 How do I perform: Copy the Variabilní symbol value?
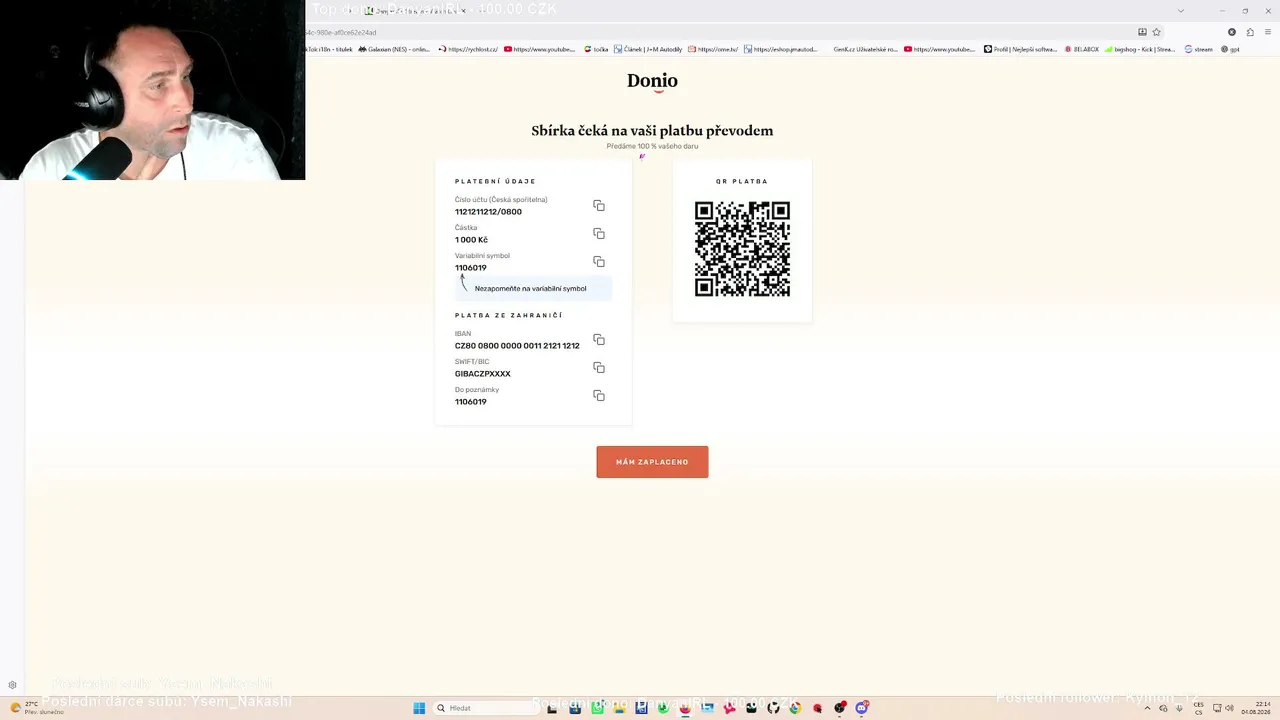599,262
